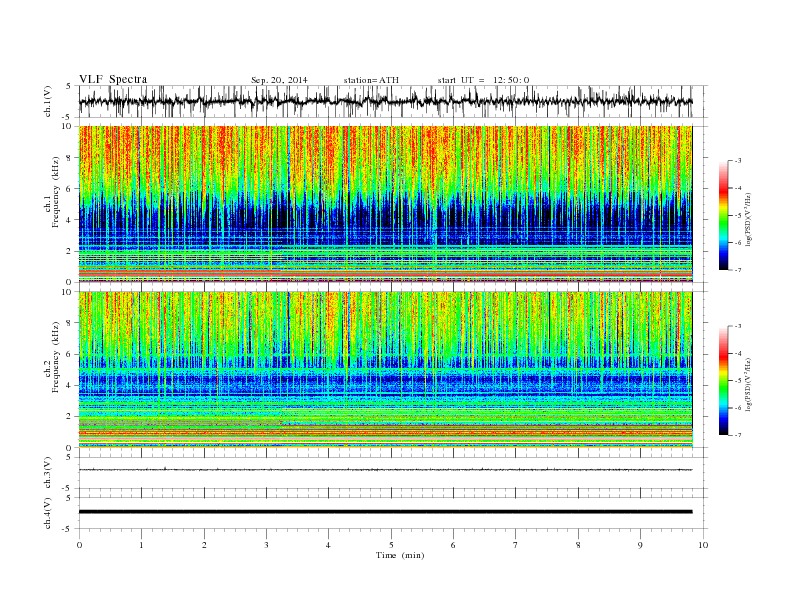Click time axis tick label "4"
This screenshot has width=792, height=612.
click(x=328, y=545)
